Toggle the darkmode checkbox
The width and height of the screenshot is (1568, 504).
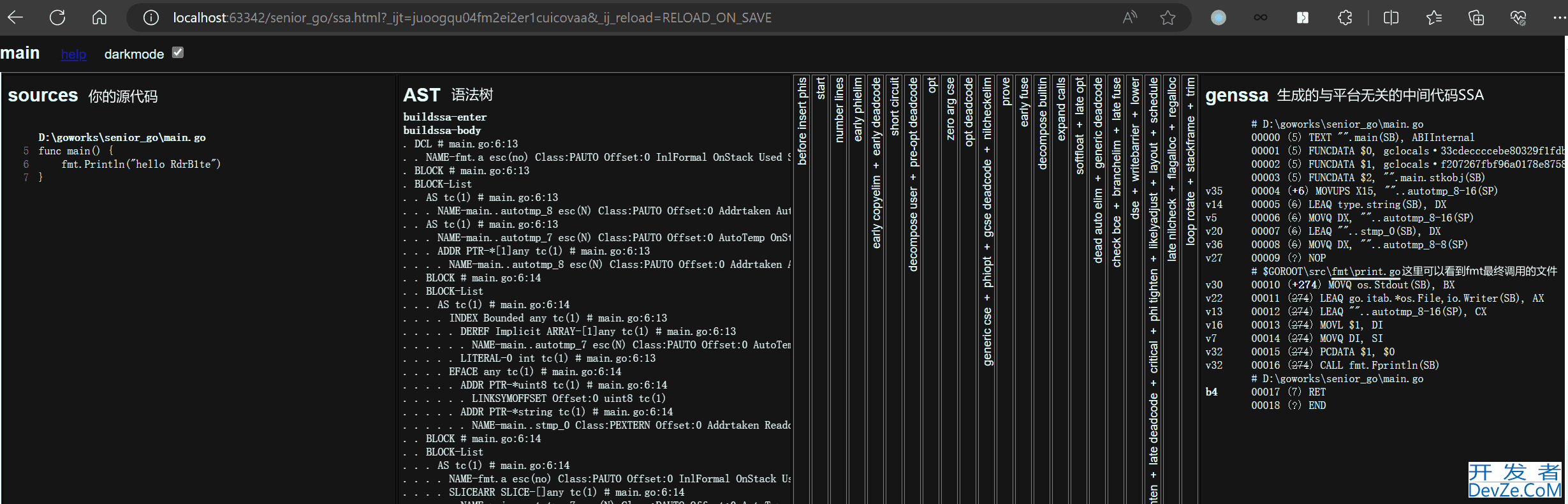178,53
